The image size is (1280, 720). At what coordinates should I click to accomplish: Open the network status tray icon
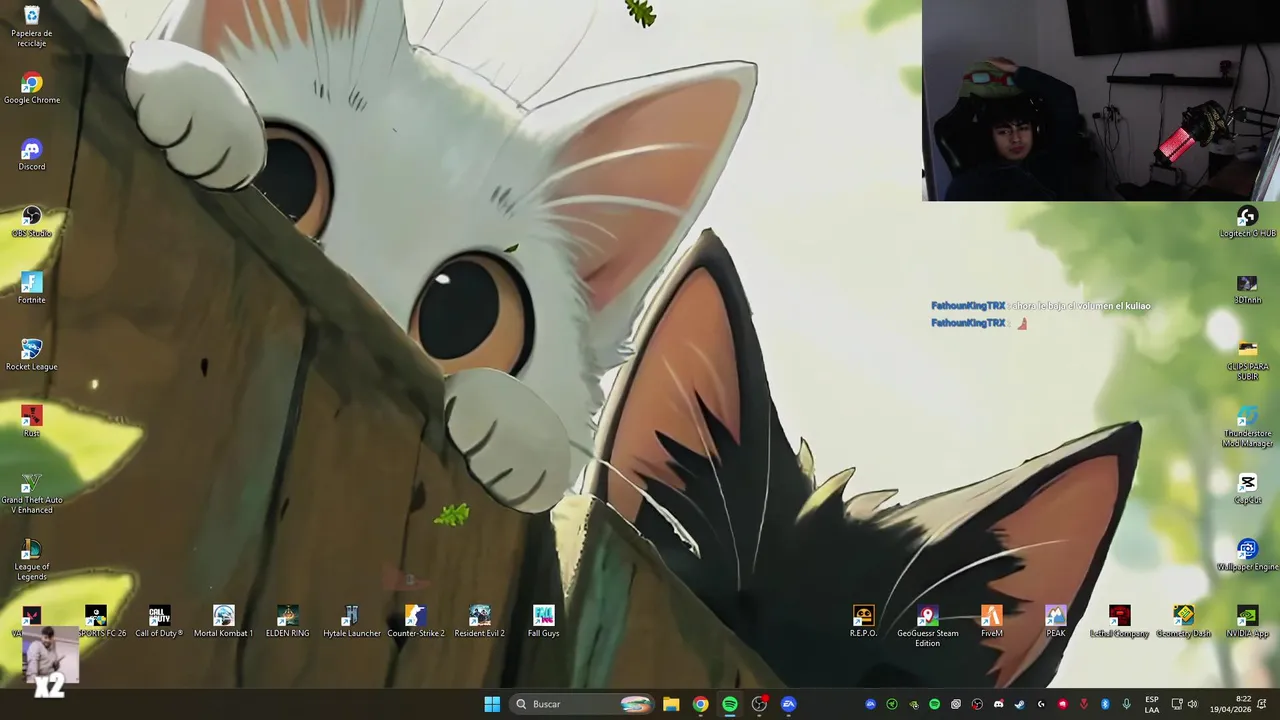(1177, 704)
